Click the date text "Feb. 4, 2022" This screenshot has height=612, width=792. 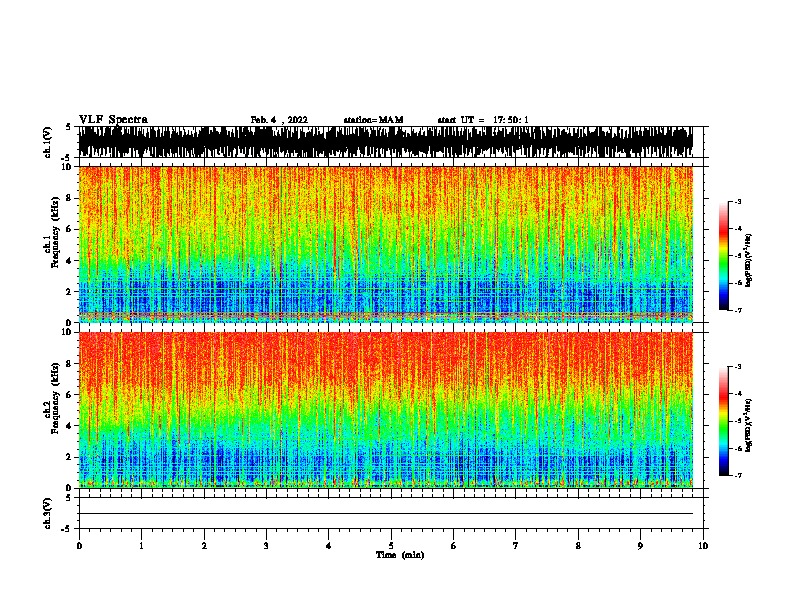[279, 120]
